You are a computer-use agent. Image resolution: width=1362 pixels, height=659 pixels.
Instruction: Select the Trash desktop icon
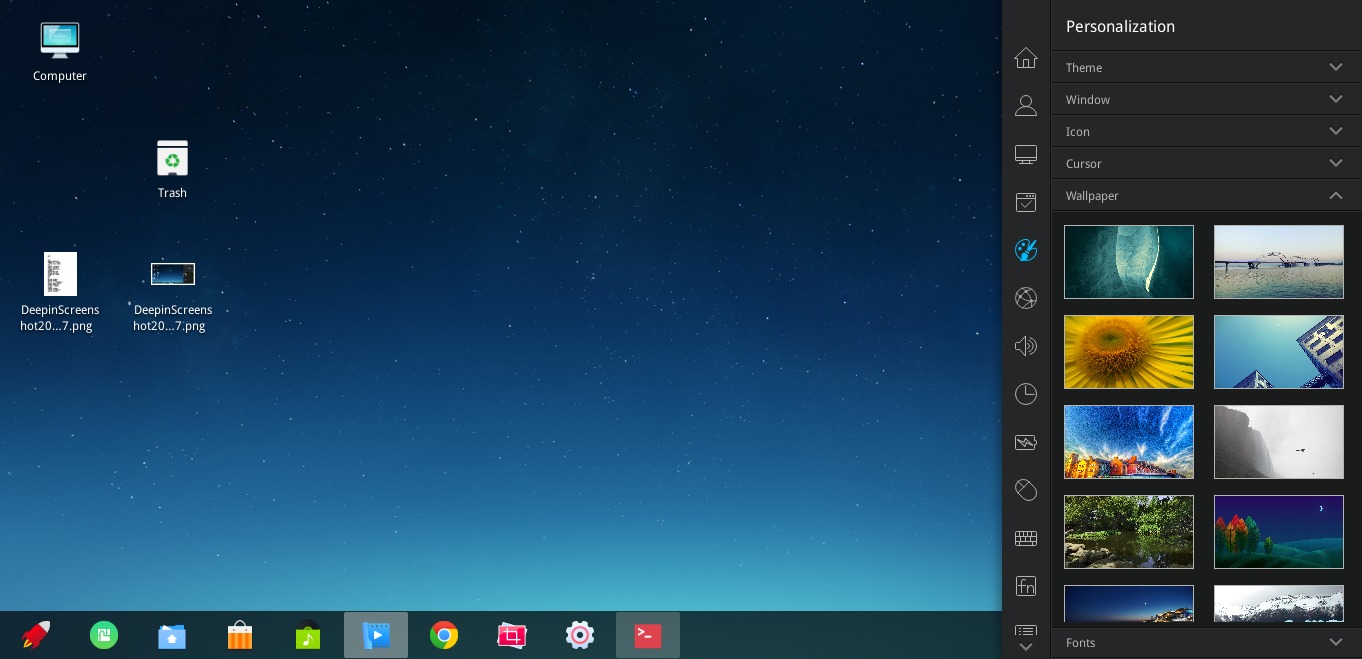point(172,169)
